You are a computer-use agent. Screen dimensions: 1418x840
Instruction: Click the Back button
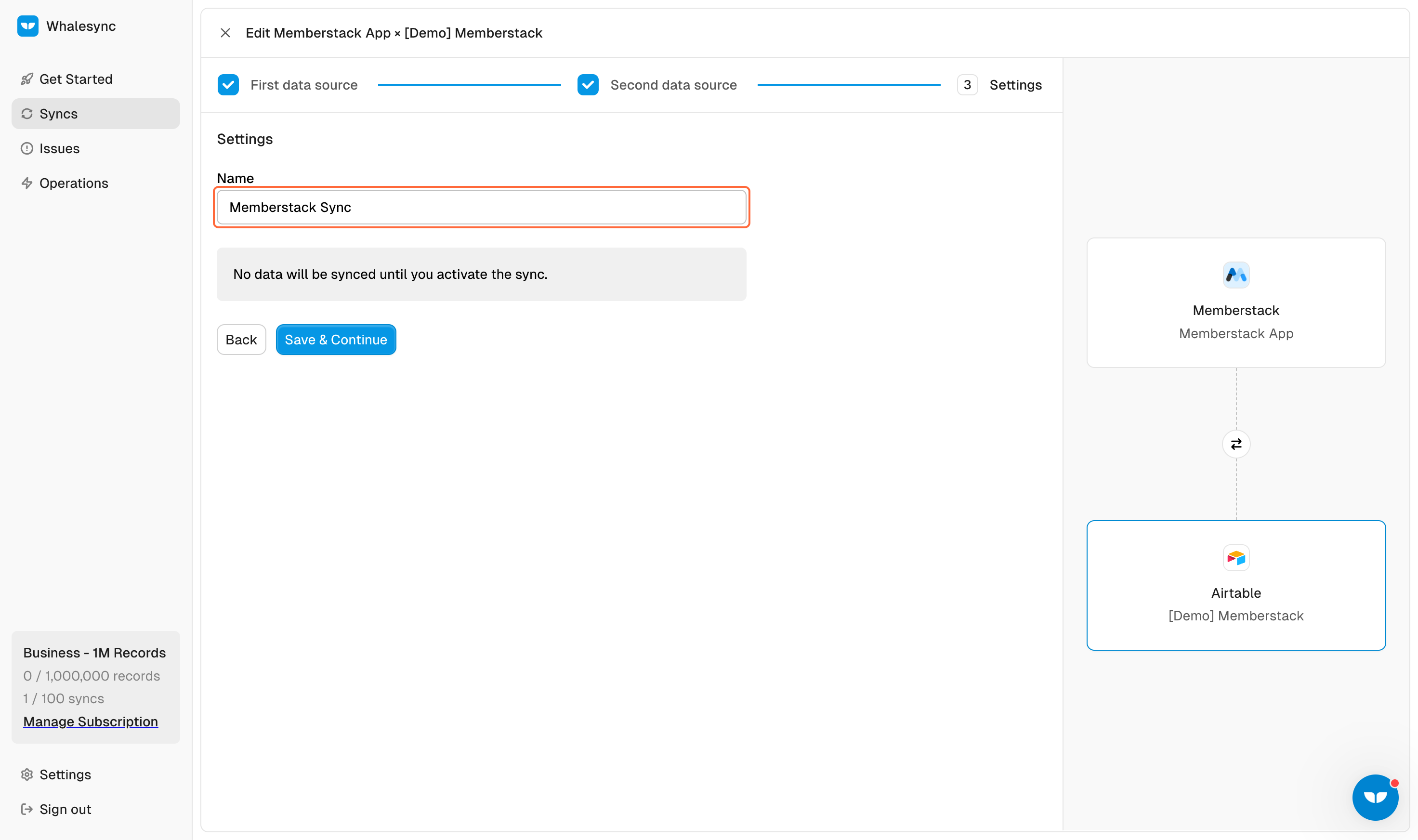pos(241,340)
